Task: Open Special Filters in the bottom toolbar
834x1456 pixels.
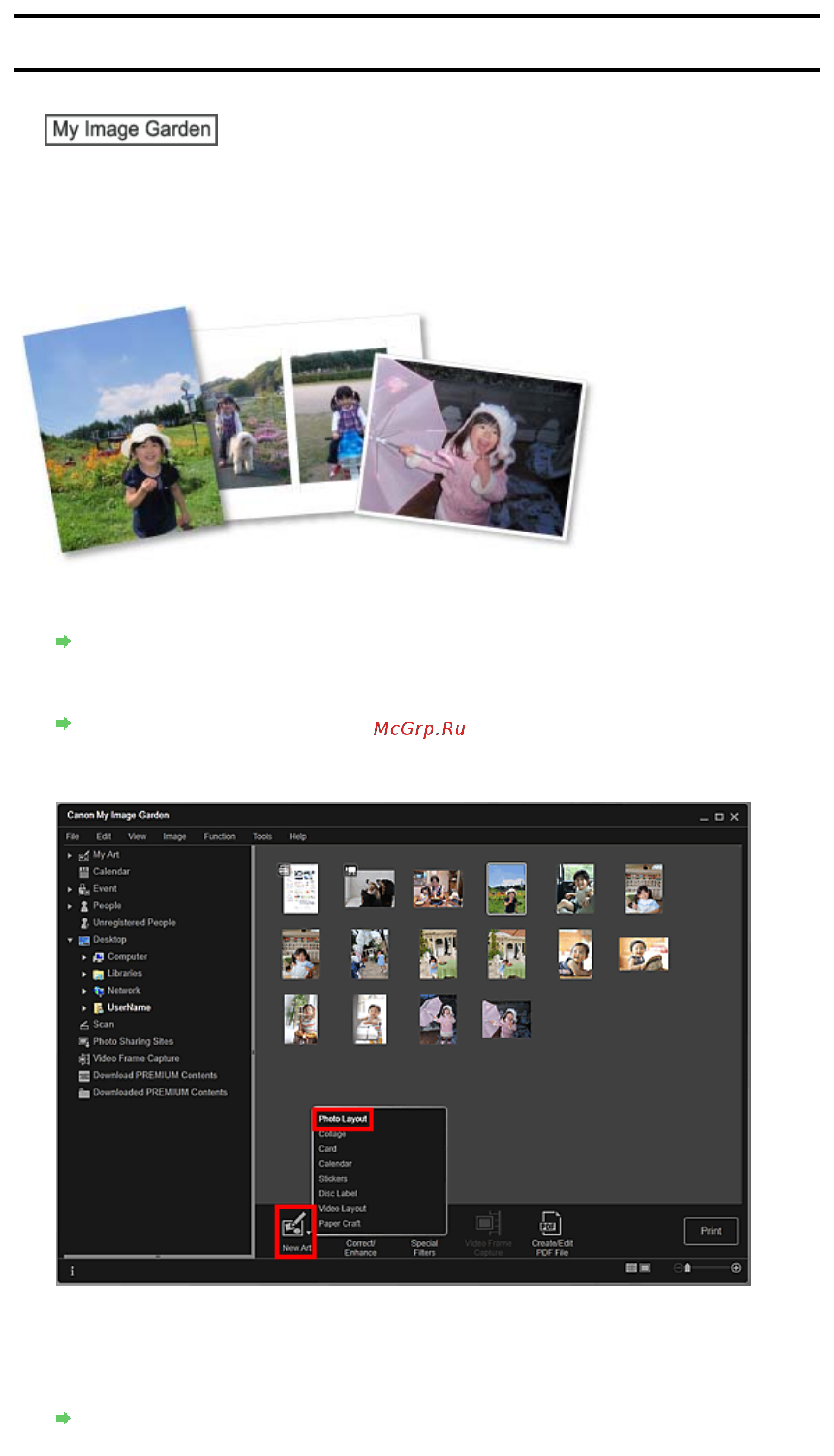Action: coord(425,1248)
